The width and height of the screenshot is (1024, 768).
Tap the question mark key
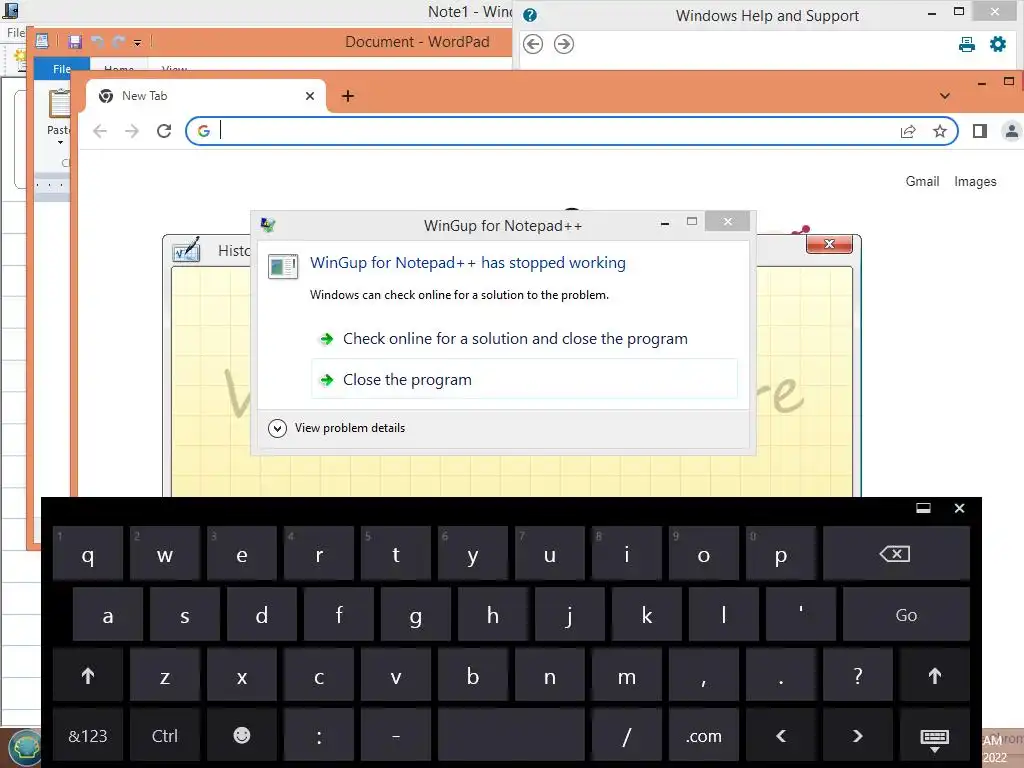coord(857,675)
